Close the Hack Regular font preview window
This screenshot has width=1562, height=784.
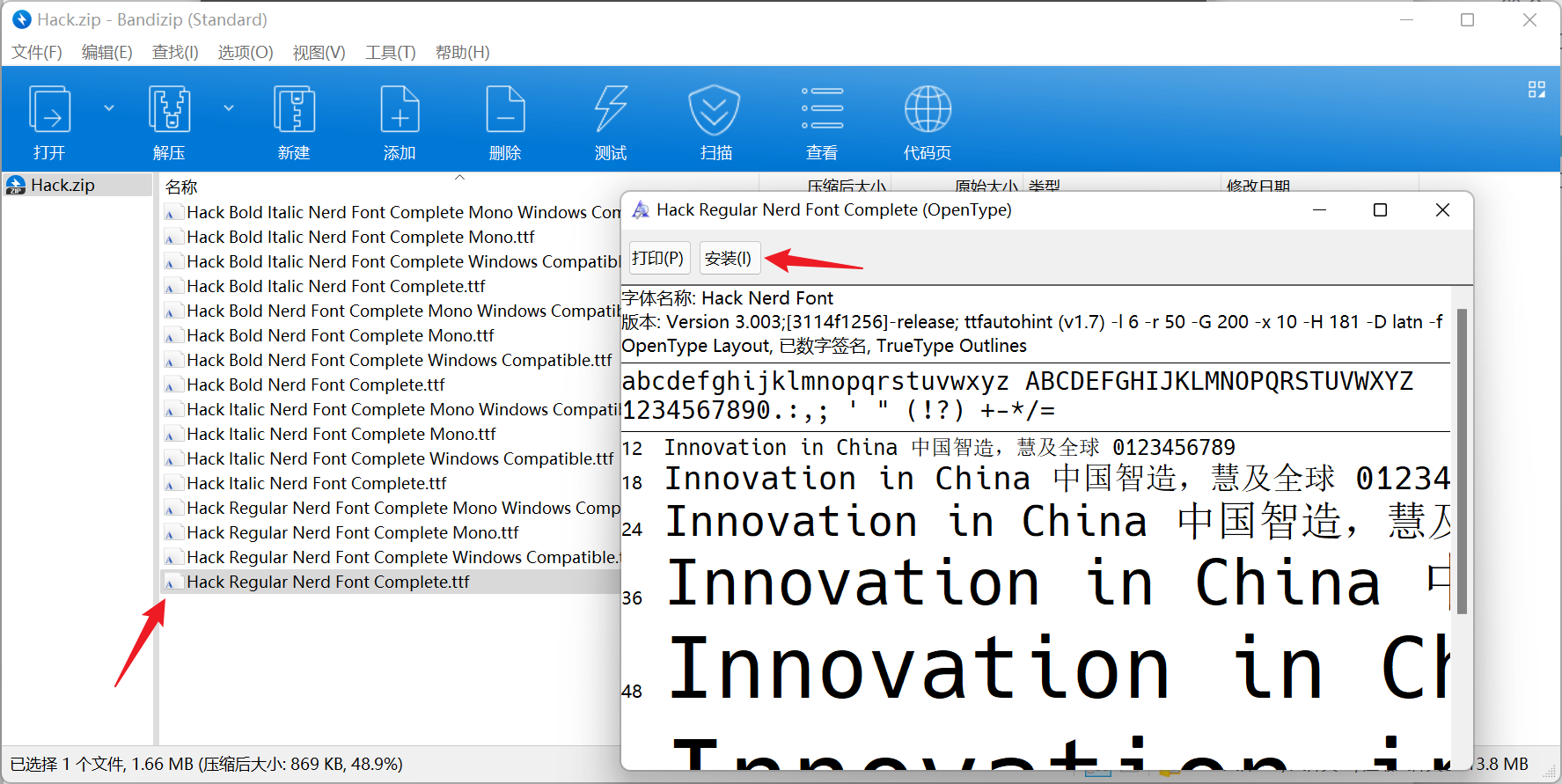click(x=1442, y=210)
